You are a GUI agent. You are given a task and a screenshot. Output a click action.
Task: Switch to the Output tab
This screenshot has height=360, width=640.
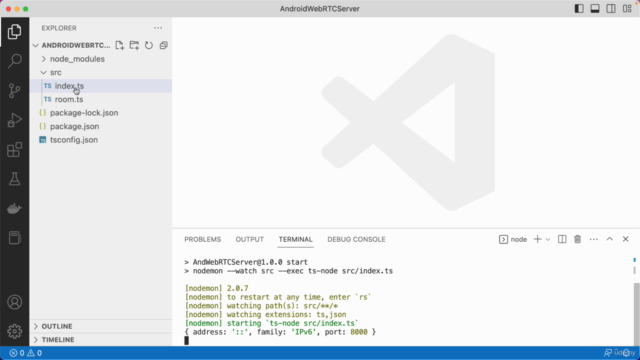(x=249, y=240)
